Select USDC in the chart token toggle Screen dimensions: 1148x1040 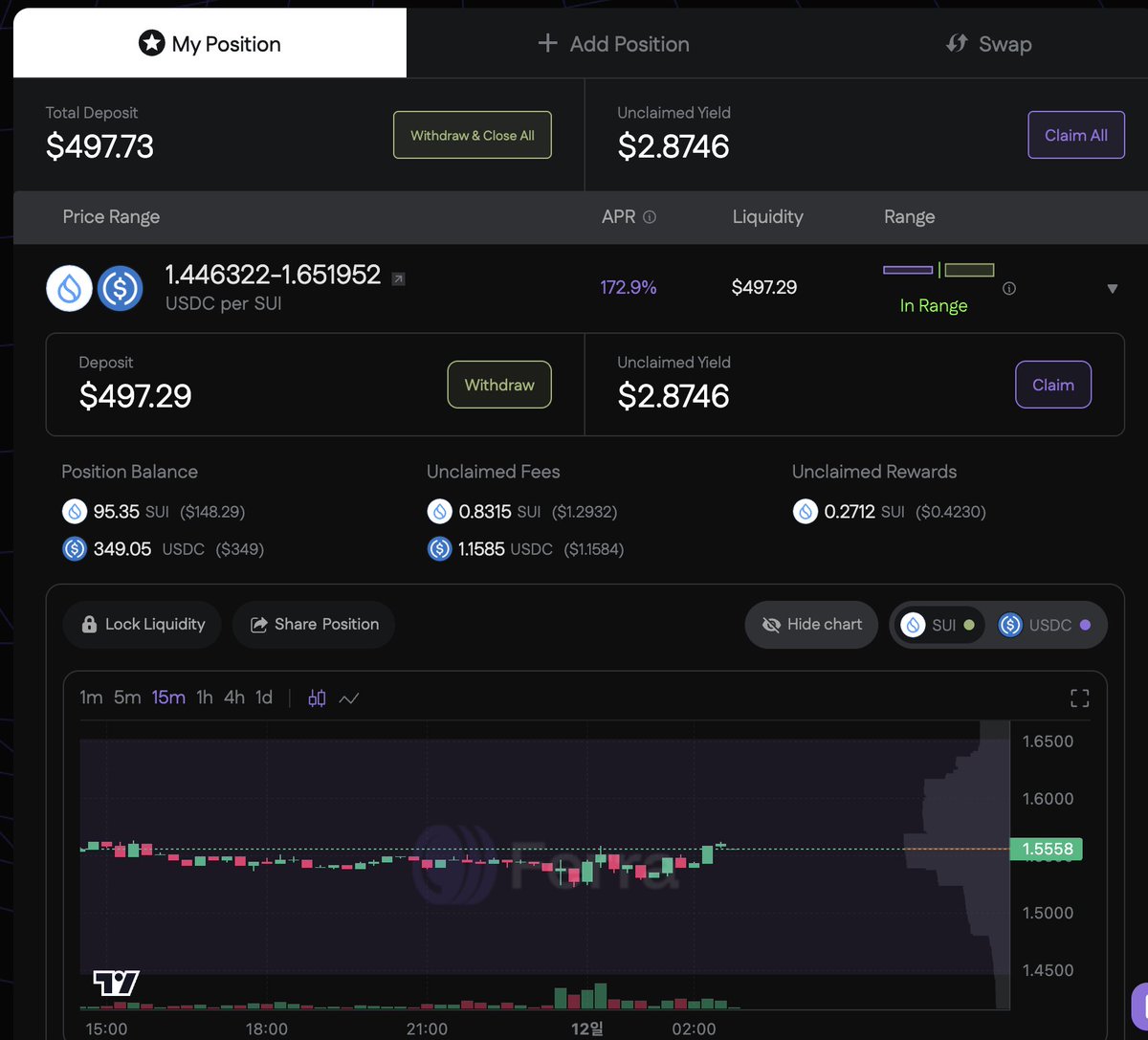pos(1045,625)
